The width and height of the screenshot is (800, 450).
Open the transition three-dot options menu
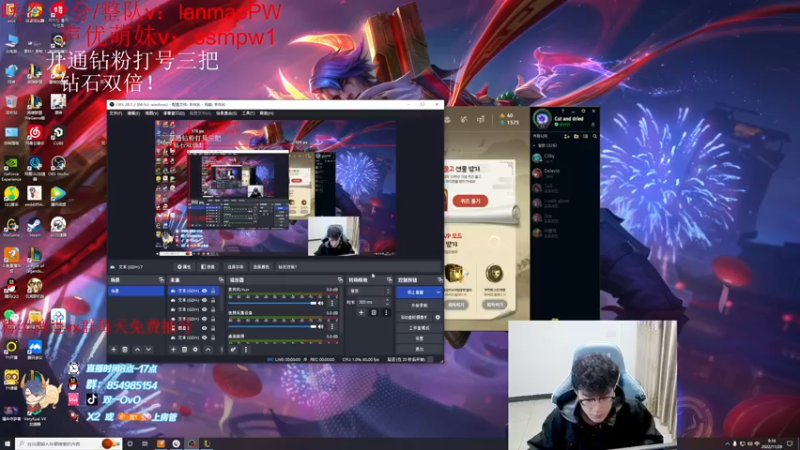click(386, 312)
